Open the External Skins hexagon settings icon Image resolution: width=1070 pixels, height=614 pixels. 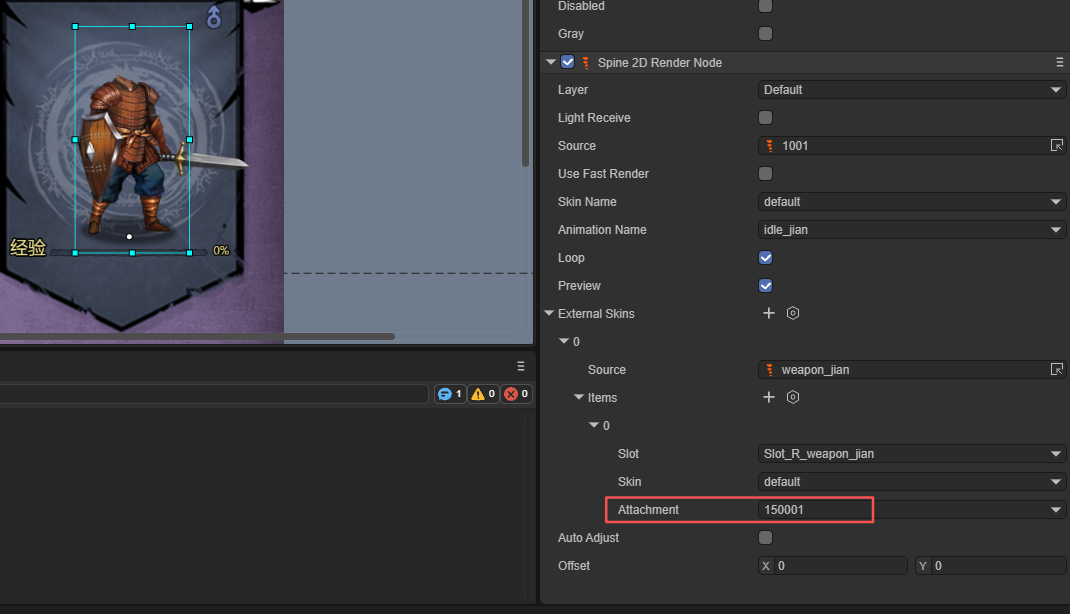[793, 313]
